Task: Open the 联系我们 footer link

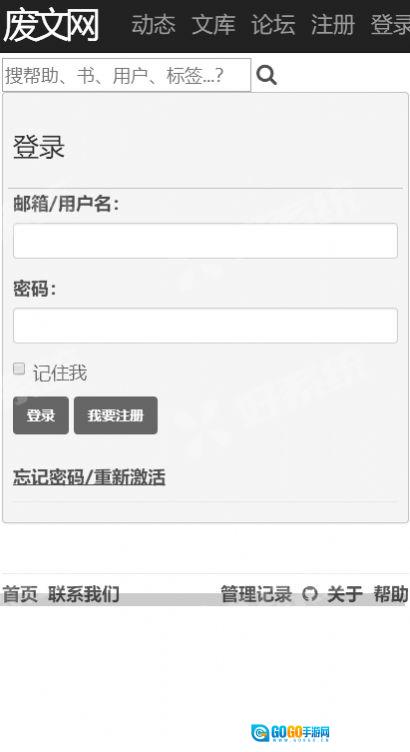Action: (x=83, y=594)
